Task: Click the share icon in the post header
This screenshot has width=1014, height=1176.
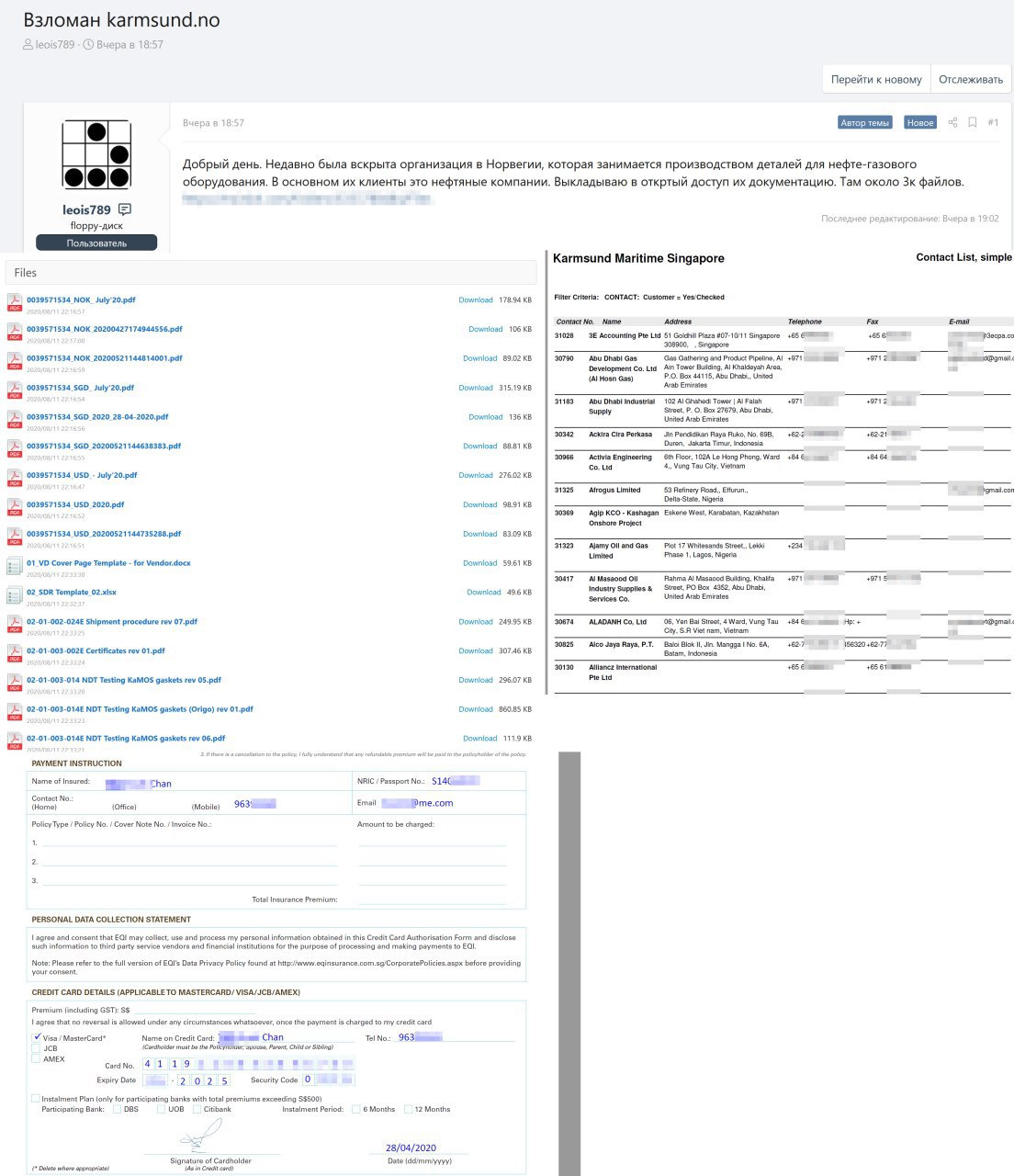Action: coord(952,122)
